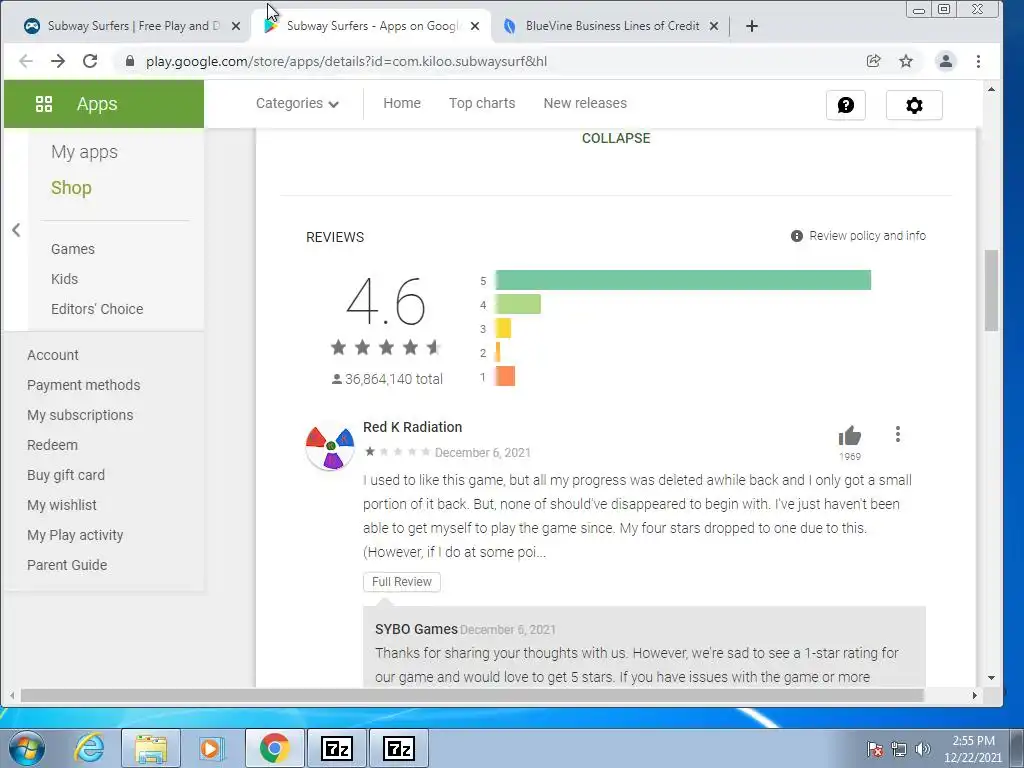Open My Play activity
This screenshot has width=1024, height=768.
pos(75,536)
